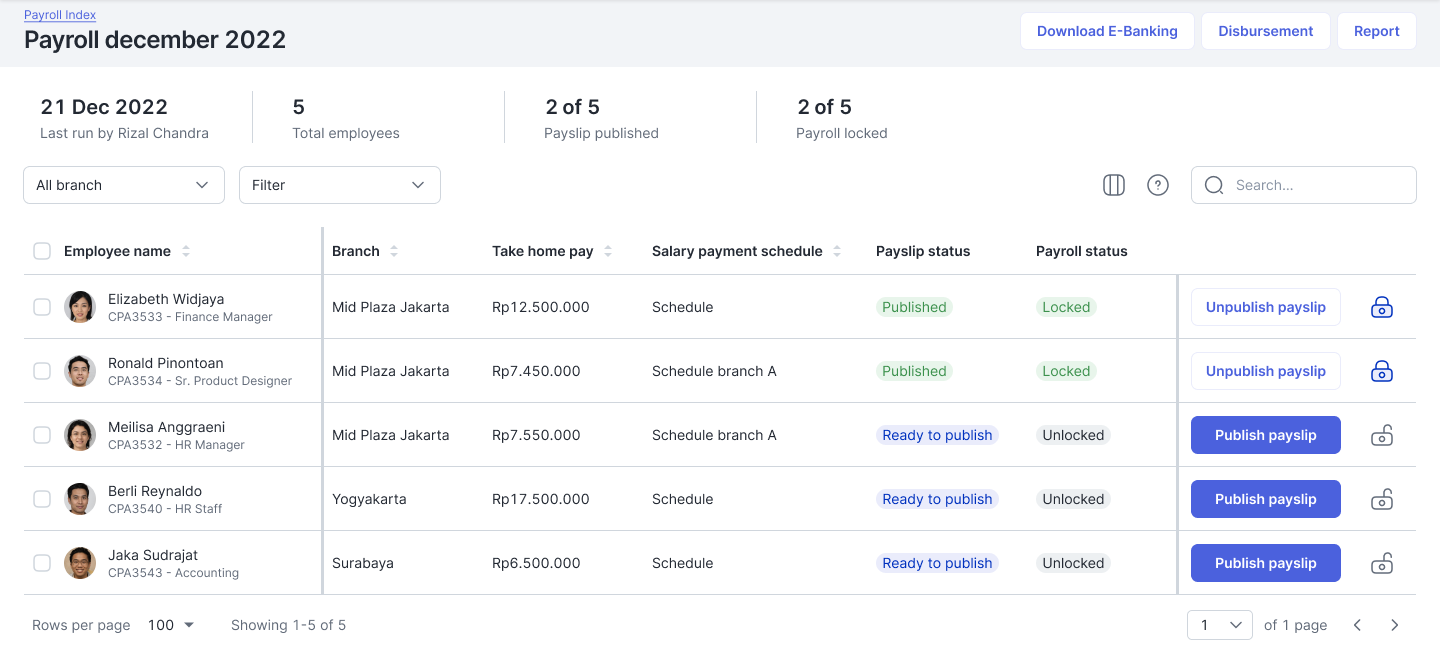Open the All branch dropdown
The image size is (1440, 659).
[x=124, y=185]
